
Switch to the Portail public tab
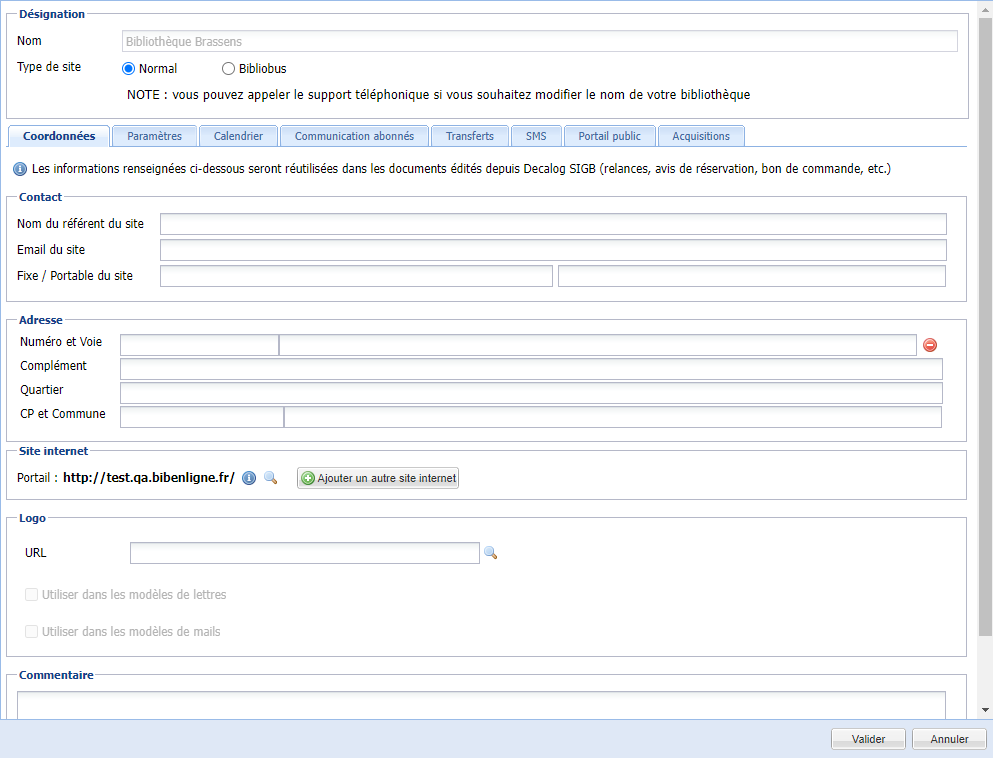pos(609,135)
